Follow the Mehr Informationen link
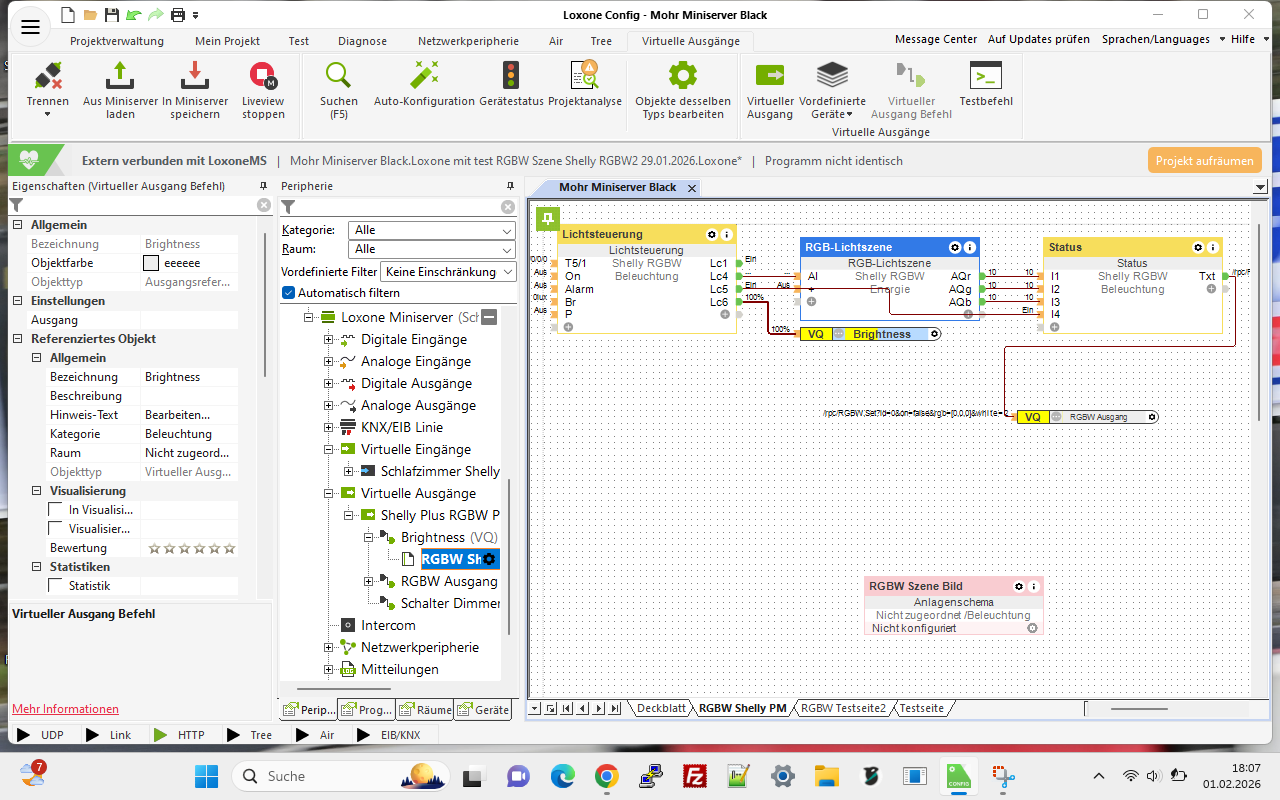1280x800 pixels. tap(65, 709)
